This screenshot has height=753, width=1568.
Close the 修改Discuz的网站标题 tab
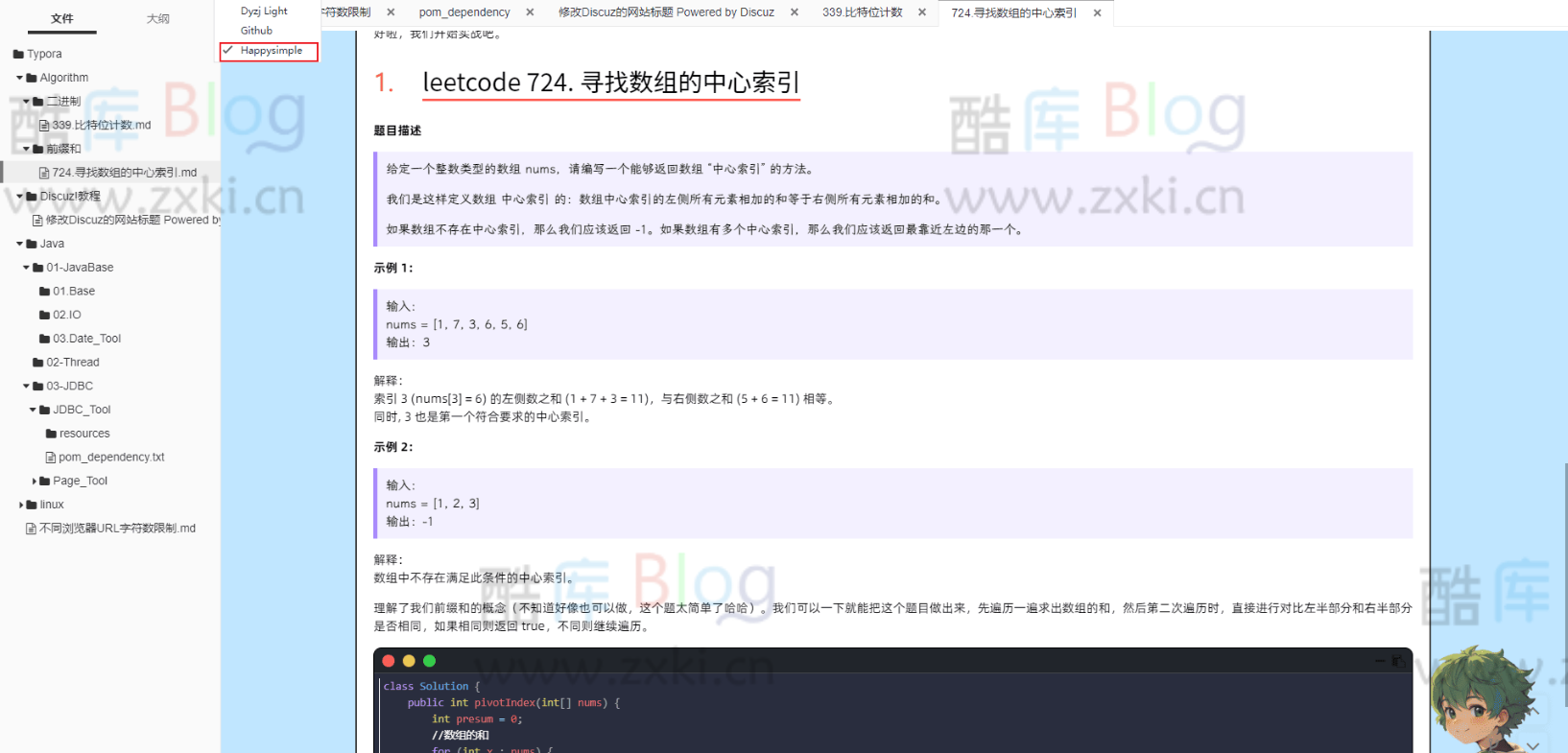tap(795, 12)
